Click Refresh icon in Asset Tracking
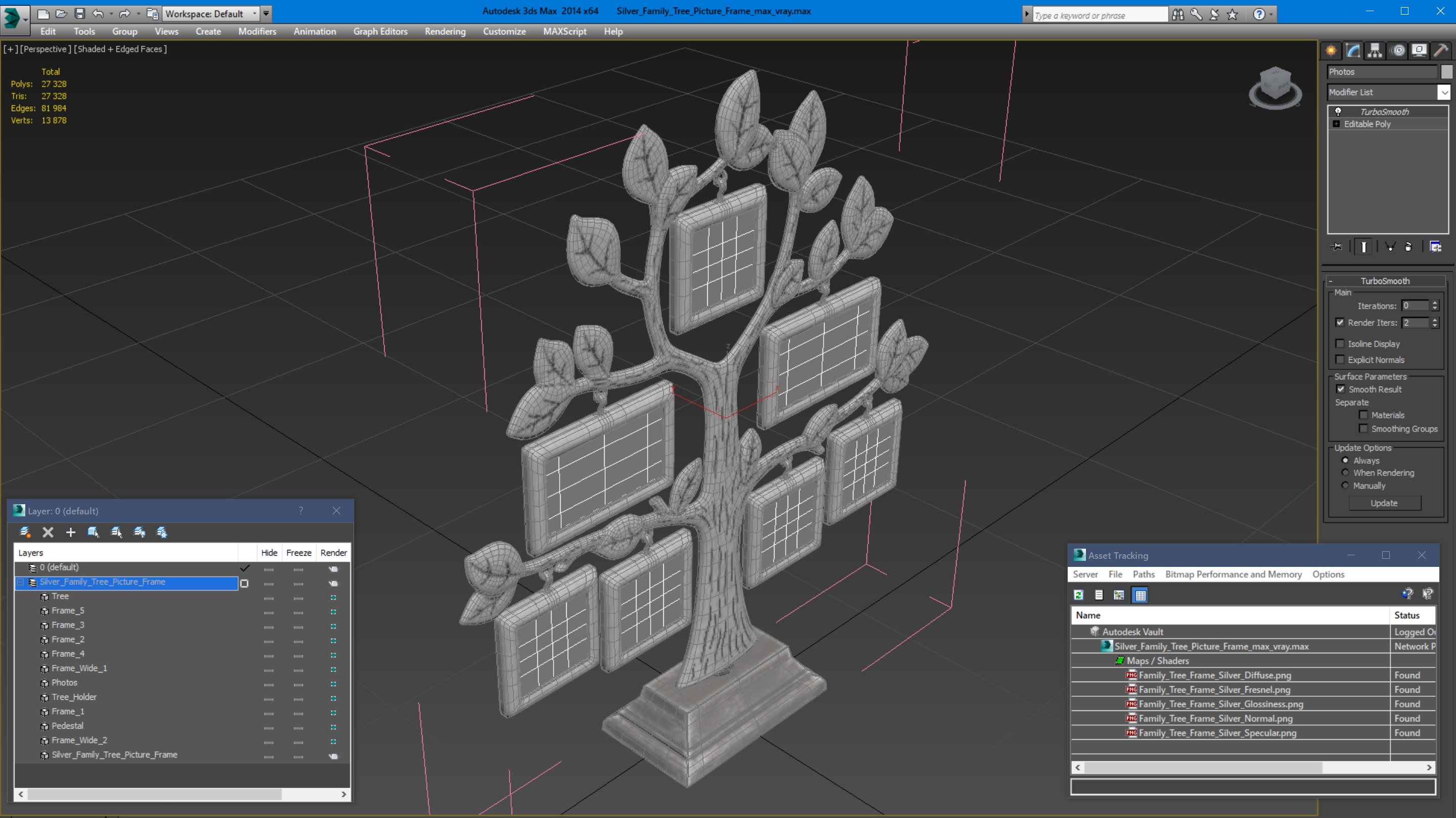This screenshot has height=818, width=1456. (1078, 595)
